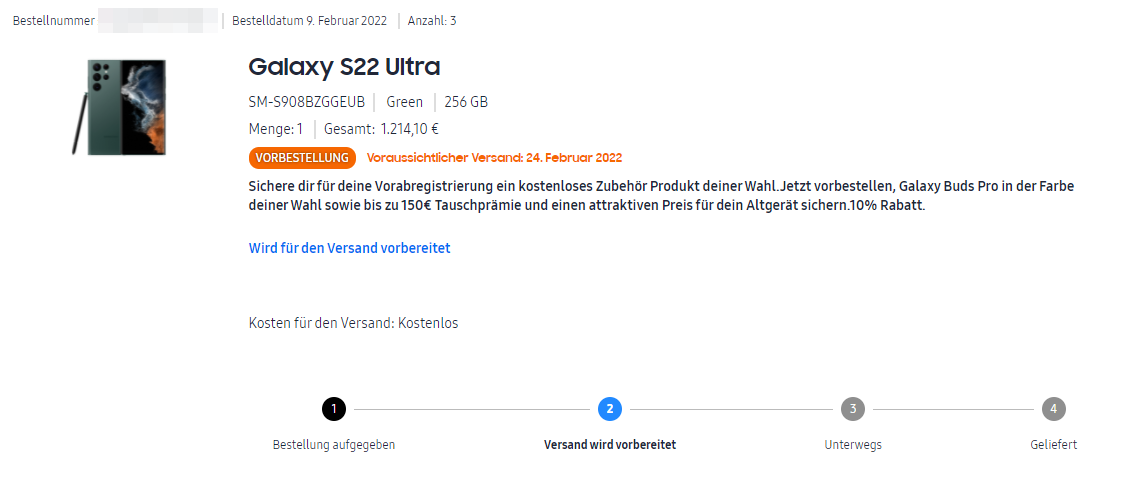Click the total price 1.214,10 €
Viewport: 1128px width, 485px height.
(x=410, y=130)
